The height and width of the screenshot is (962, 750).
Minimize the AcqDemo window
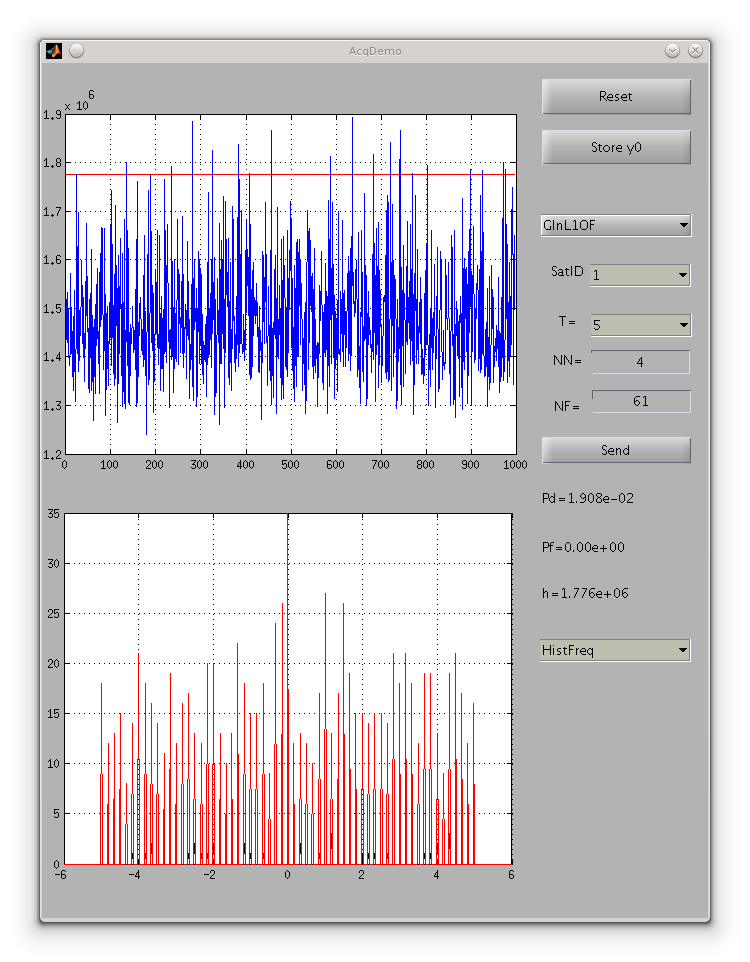(x=673, y=51)
